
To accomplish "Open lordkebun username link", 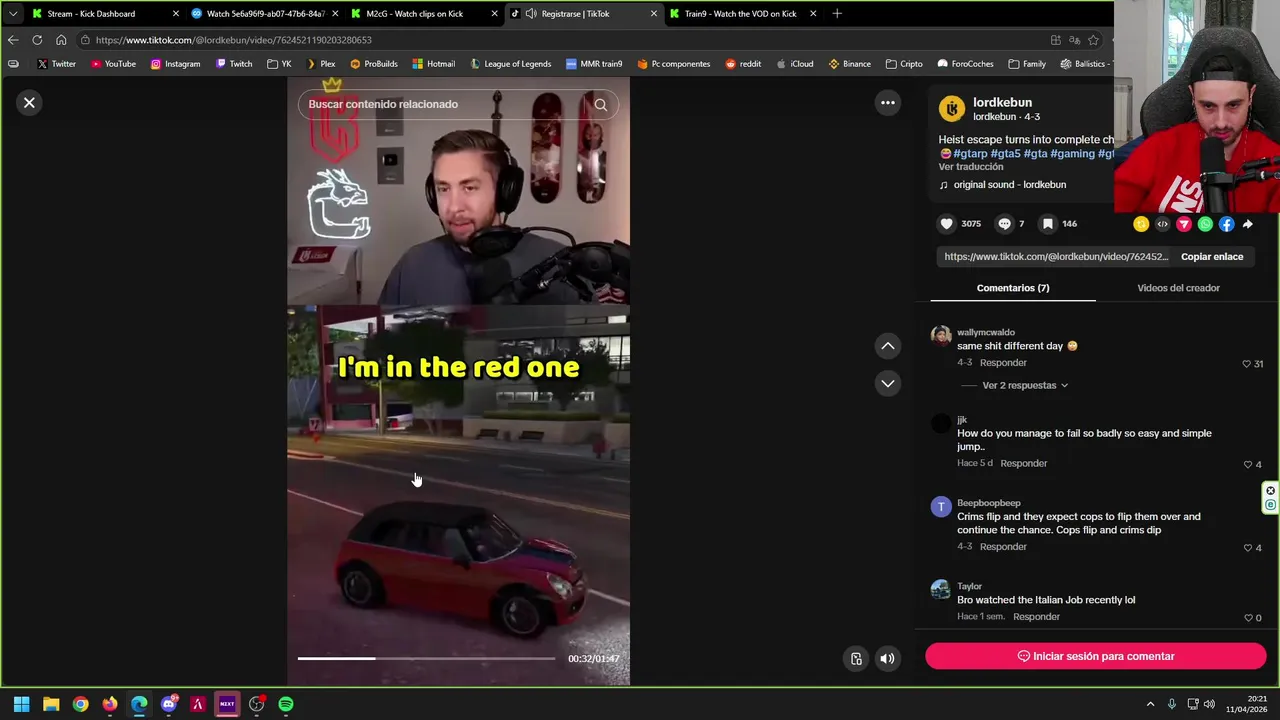I will (x=1002, y=102).
